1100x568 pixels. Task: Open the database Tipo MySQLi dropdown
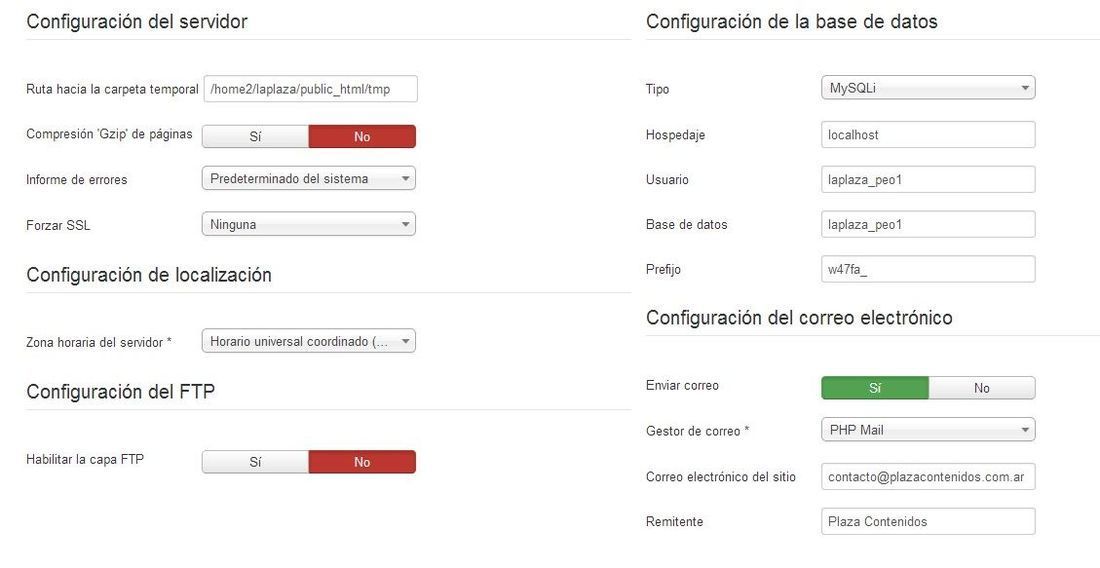tap(928, 88)
